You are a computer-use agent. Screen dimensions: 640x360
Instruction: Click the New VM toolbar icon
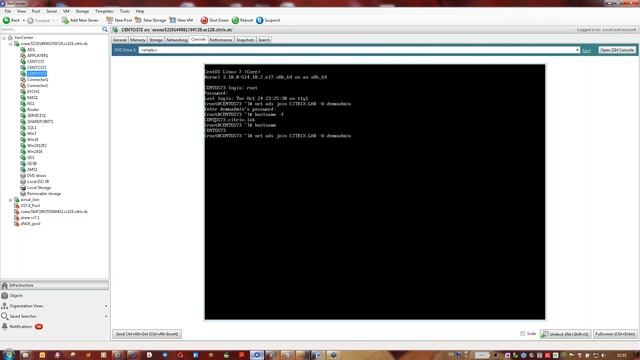[173, 20]
